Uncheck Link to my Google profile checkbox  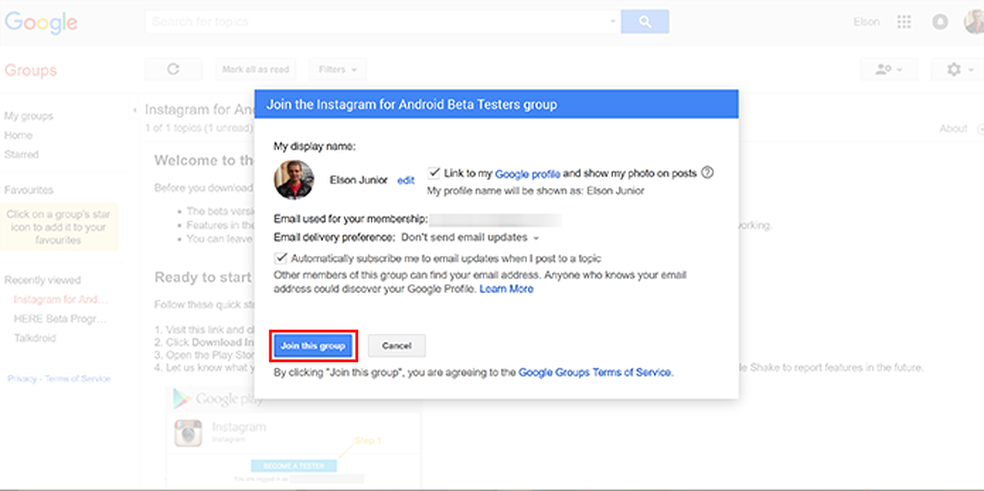coord(433,173)
